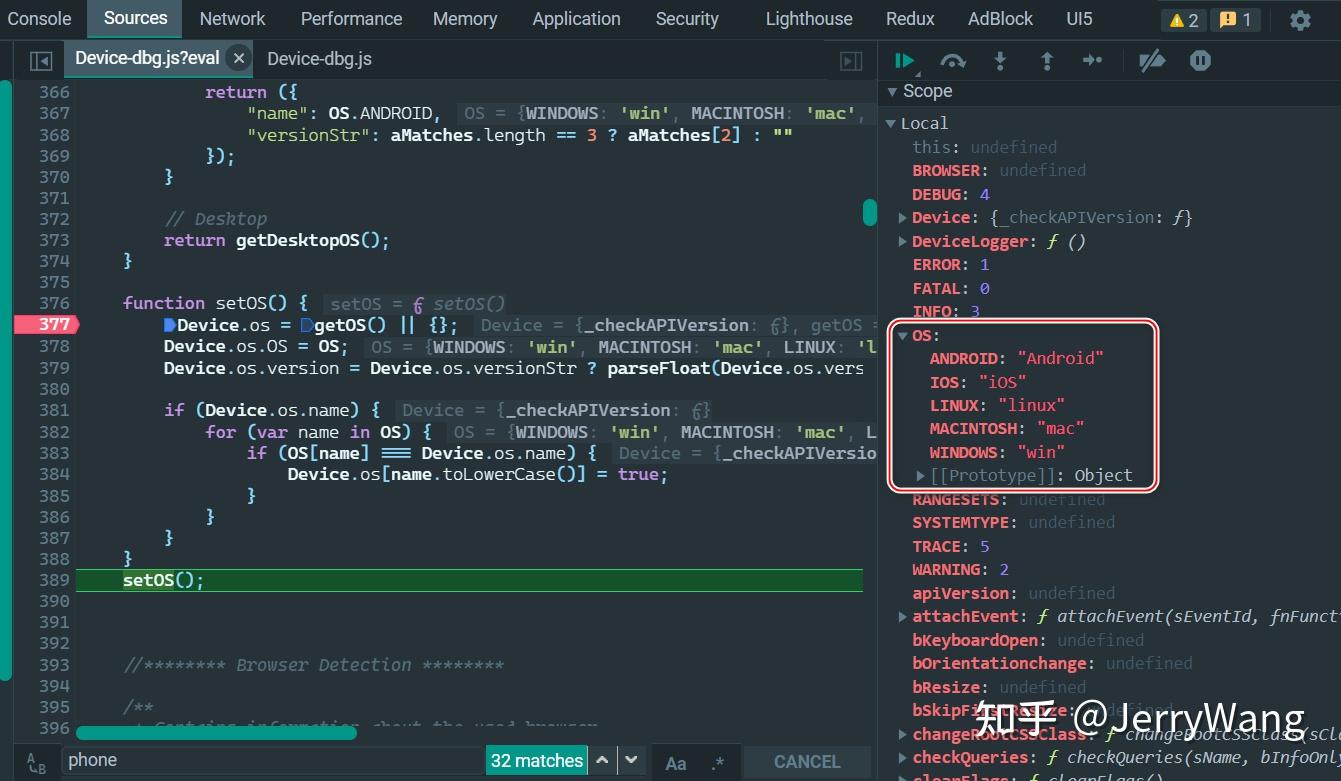The height and width of the screenshot is (781, 1341).
Task: Open the Redux tab
Action: tap(910, 19)
